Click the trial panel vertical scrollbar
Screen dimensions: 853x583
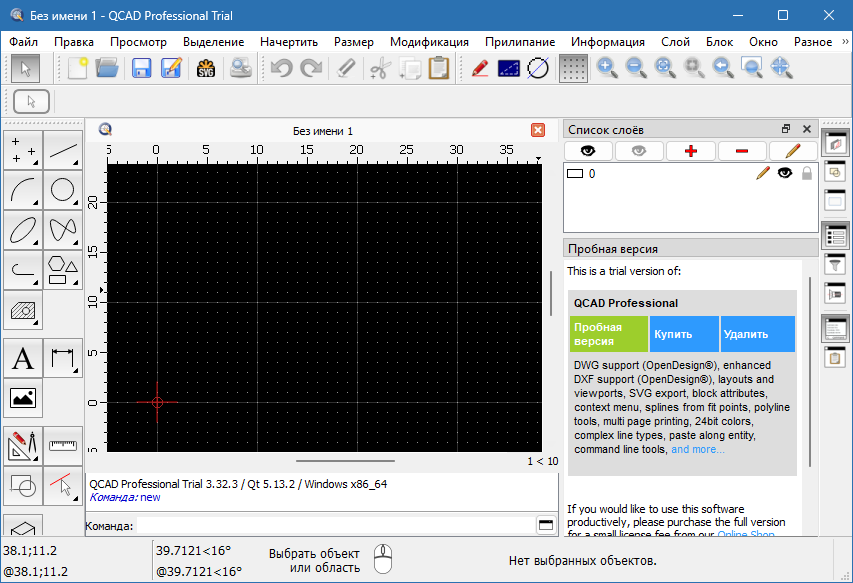point(810,372)
